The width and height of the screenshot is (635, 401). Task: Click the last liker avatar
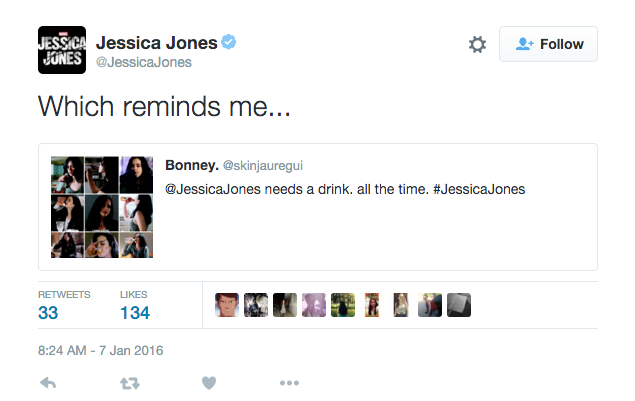pos(458,304)
